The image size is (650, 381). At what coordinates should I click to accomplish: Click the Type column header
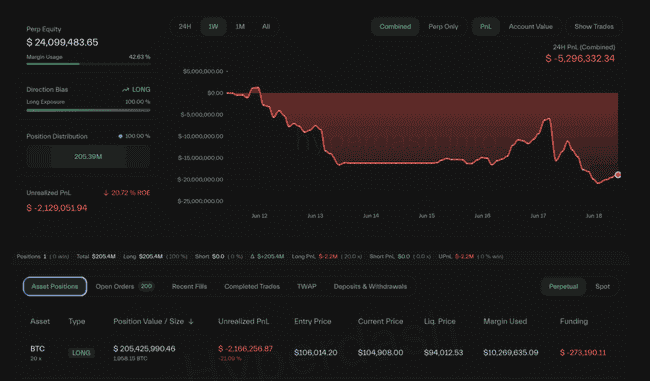(x=77, y=321)
